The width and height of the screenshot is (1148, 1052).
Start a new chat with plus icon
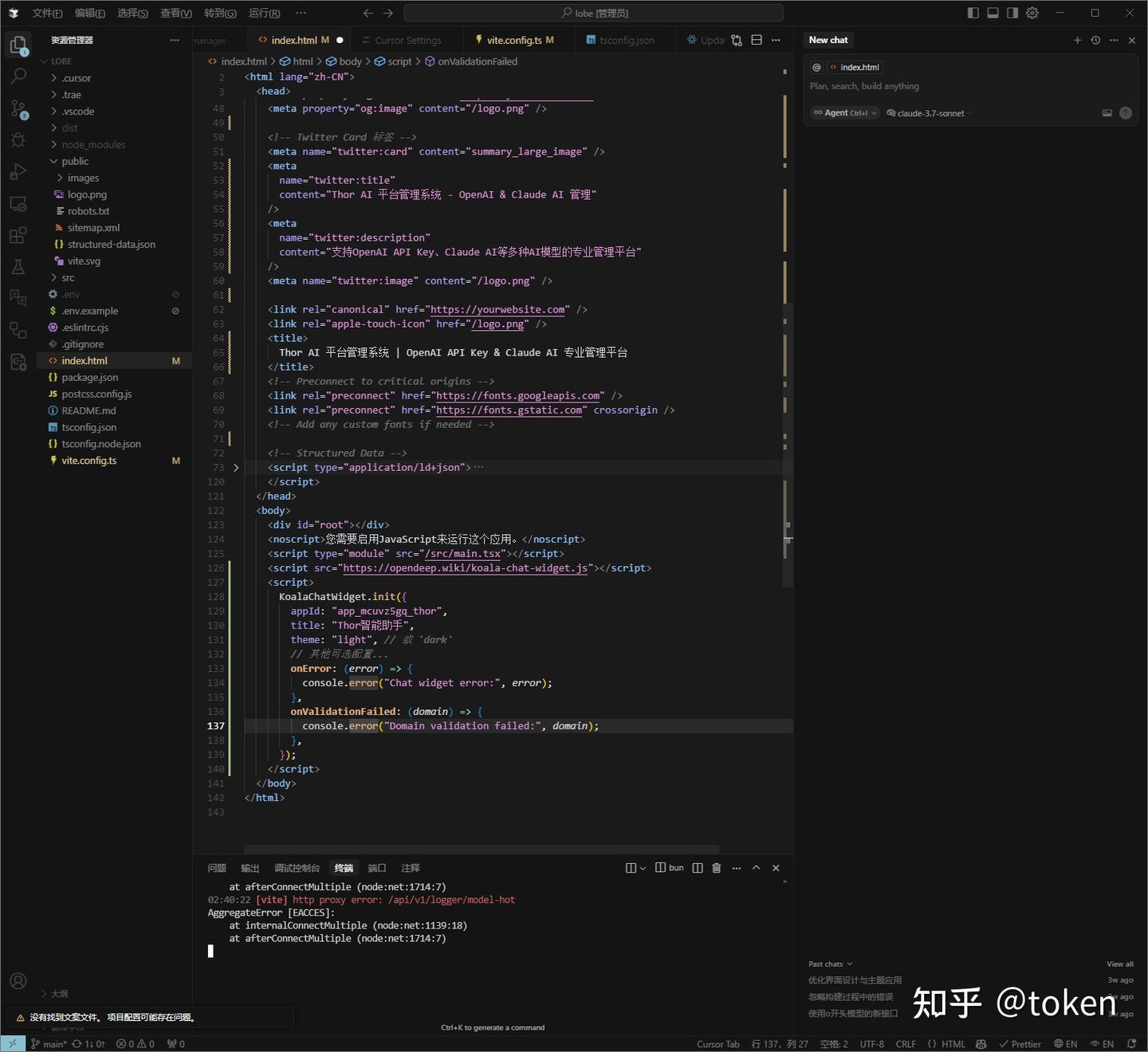1077,40
